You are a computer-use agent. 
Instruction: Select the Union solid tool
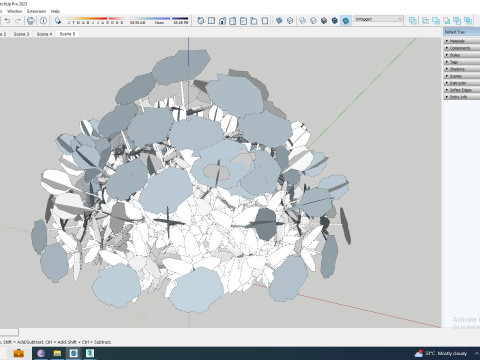[436, 21]
